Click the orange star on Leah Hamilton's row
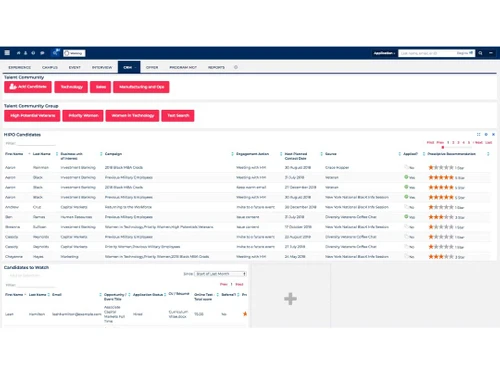 (x=245, y=314)
